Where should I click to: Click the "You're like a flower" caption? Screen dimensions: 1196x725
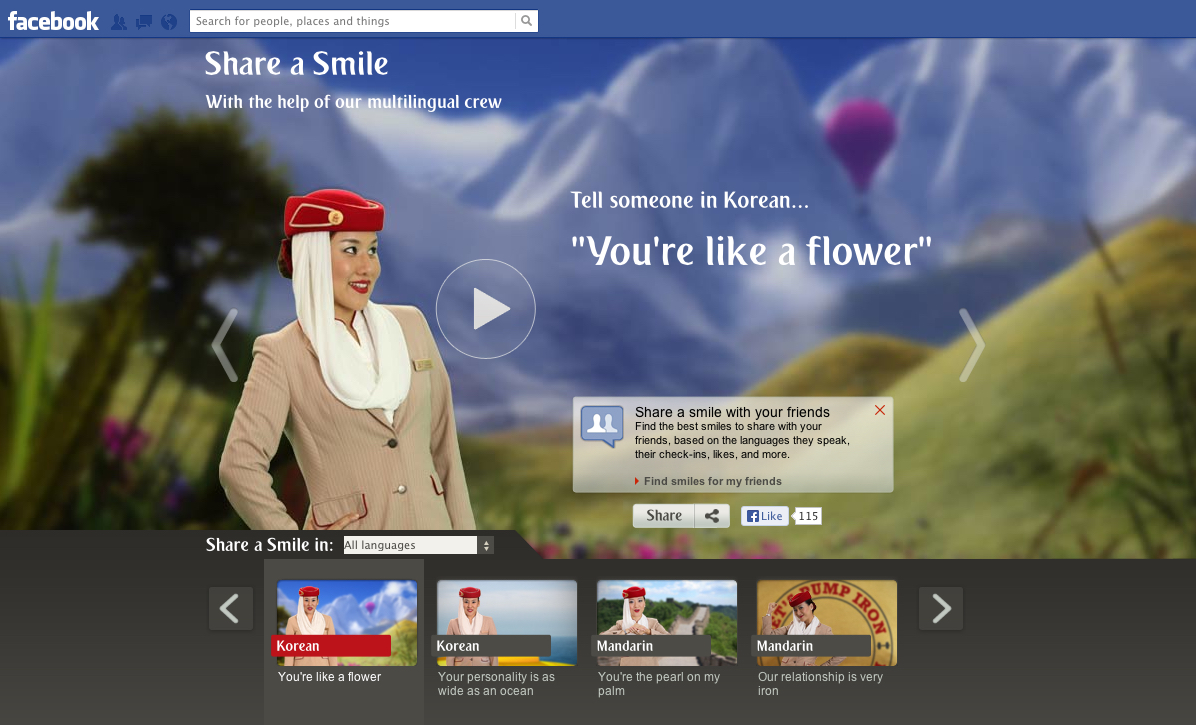330,677
